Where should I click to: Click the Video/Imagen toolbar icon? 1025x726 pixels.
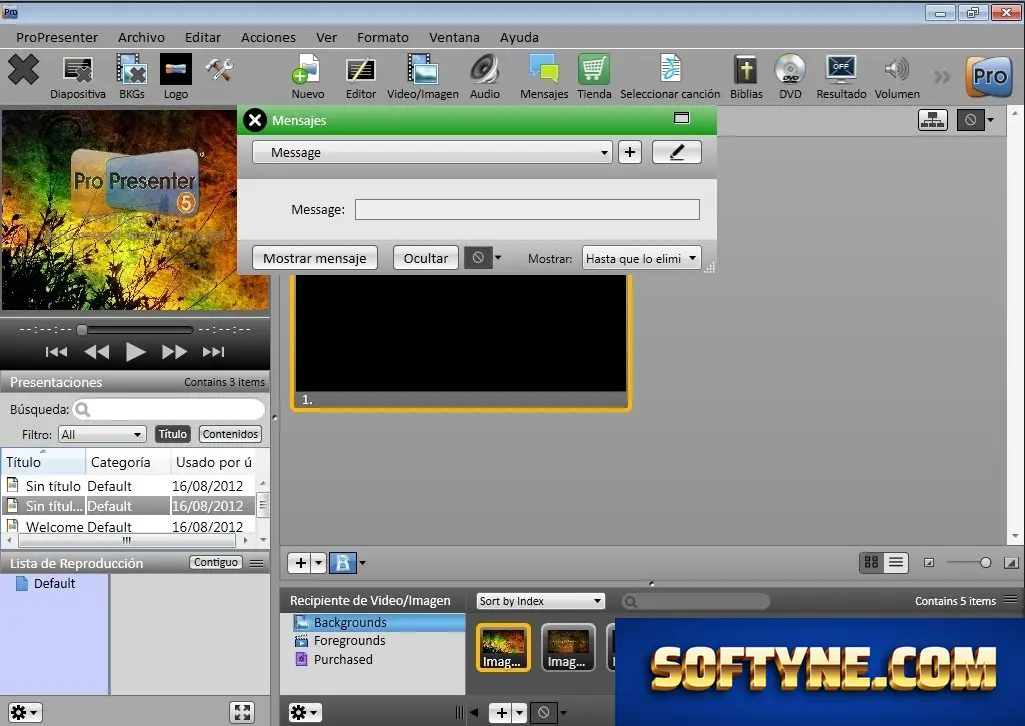(x=422, y=70)
